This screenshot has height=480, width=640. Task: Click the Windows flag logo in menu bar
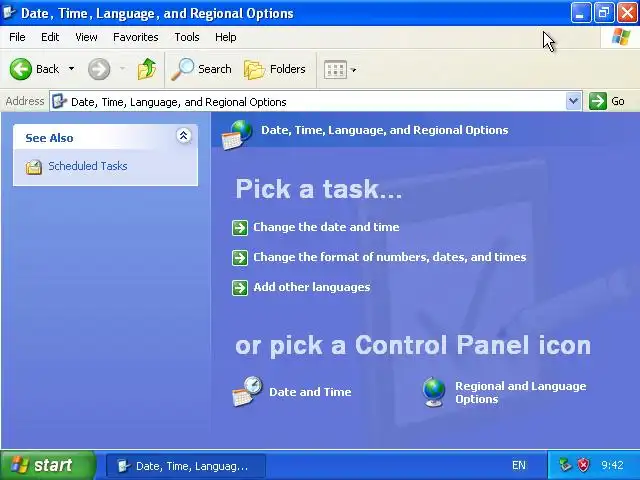tap(621, 37)
